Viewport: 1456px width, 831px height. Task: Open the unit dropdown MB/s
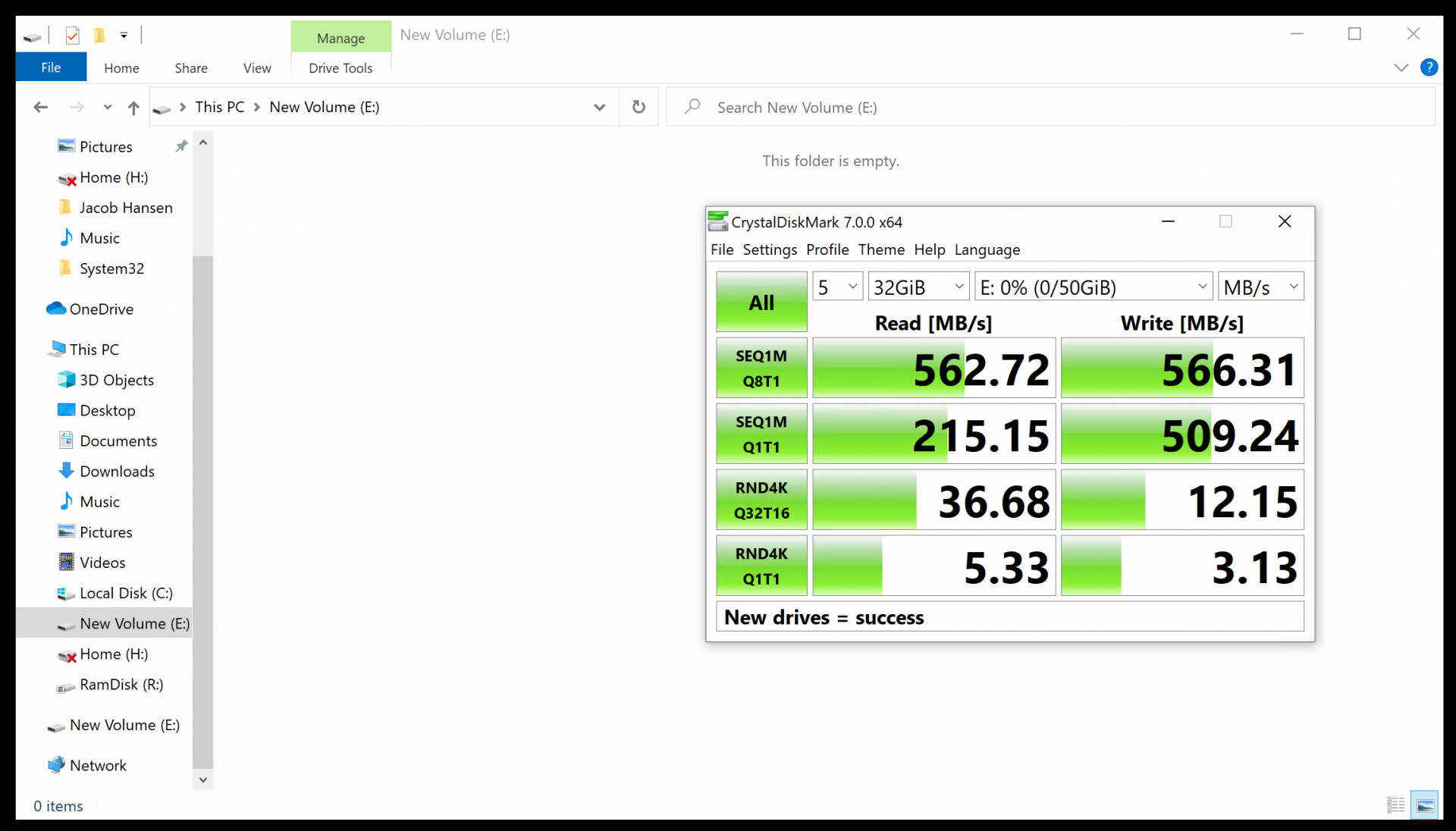(1260, 287)
